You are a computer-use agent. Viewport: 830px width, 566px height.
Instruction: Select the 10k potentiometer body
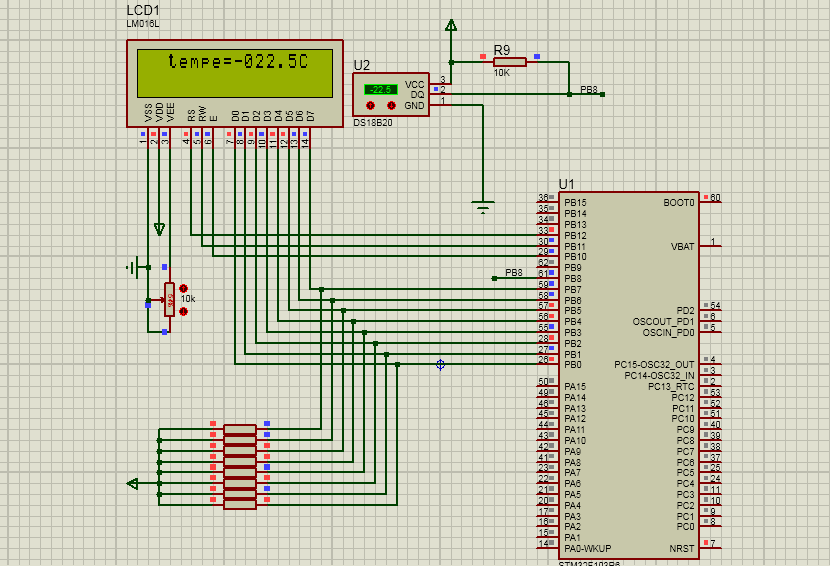click(169, 300)
